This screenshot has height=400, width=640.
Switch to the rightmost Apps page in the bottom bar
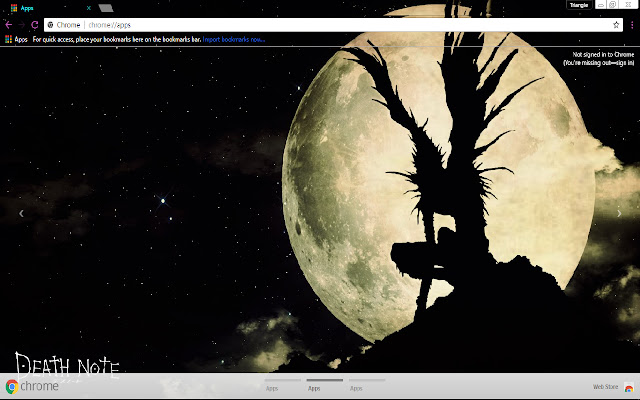(356, 386)
